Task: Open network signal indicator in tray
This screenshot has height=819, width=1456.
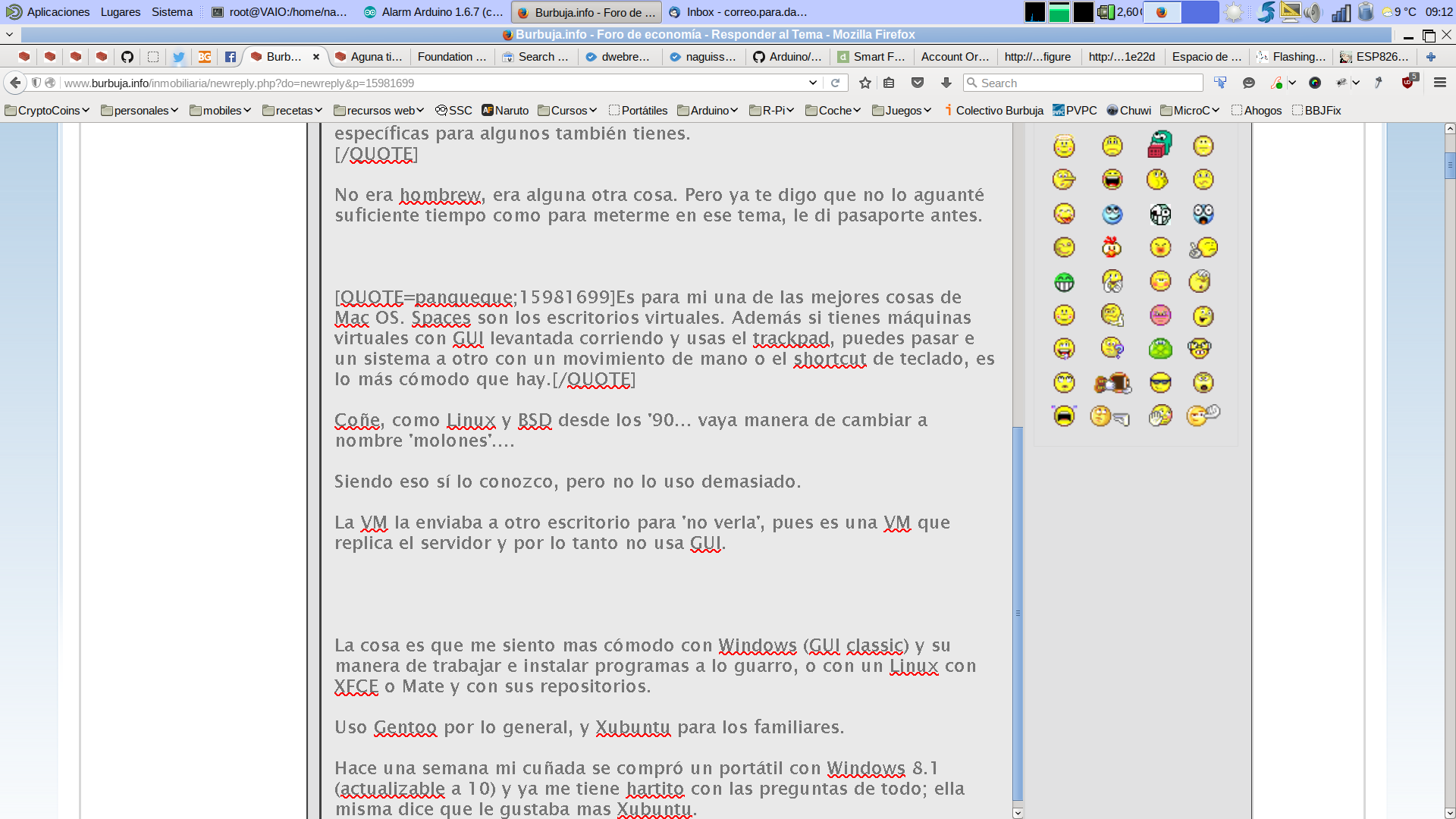Action: coord(1341,12)
